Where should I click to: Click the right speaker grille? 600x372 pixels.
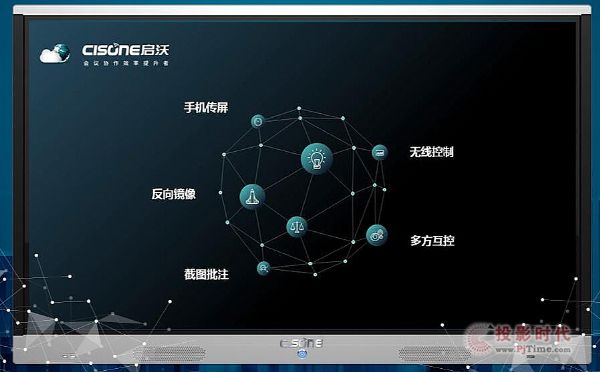435,353
